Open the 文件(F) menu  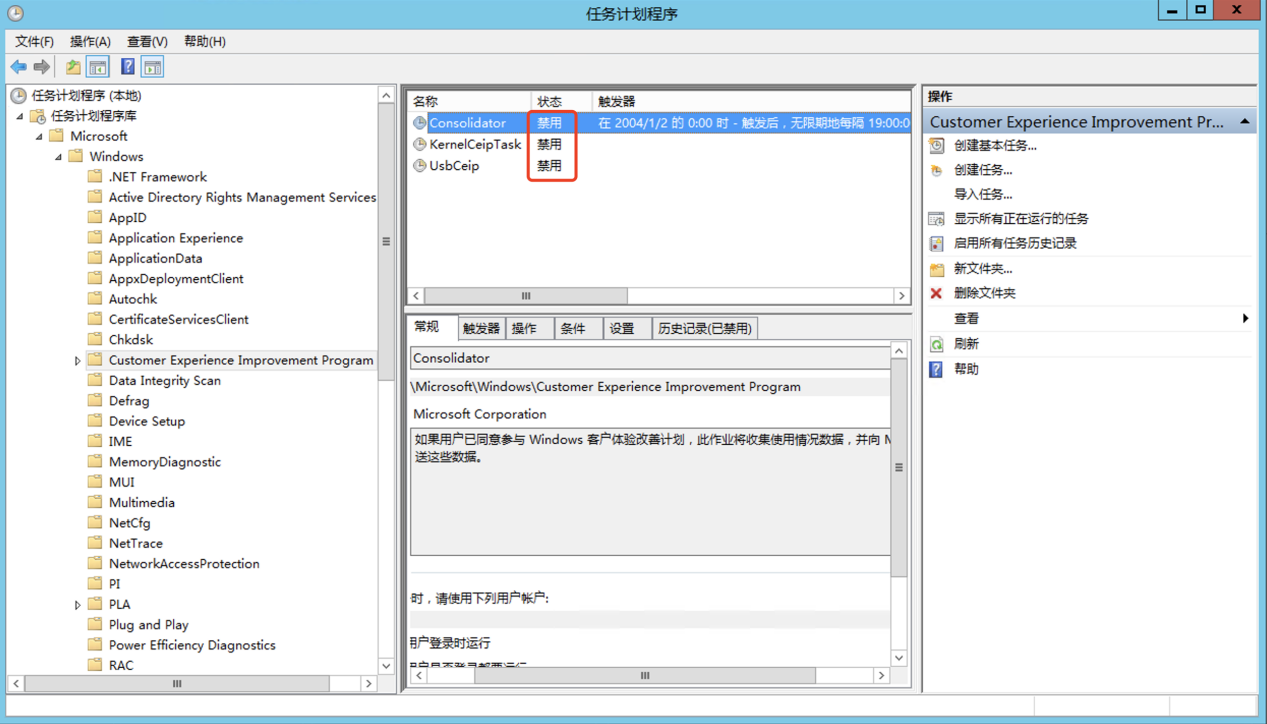point(34,41)
